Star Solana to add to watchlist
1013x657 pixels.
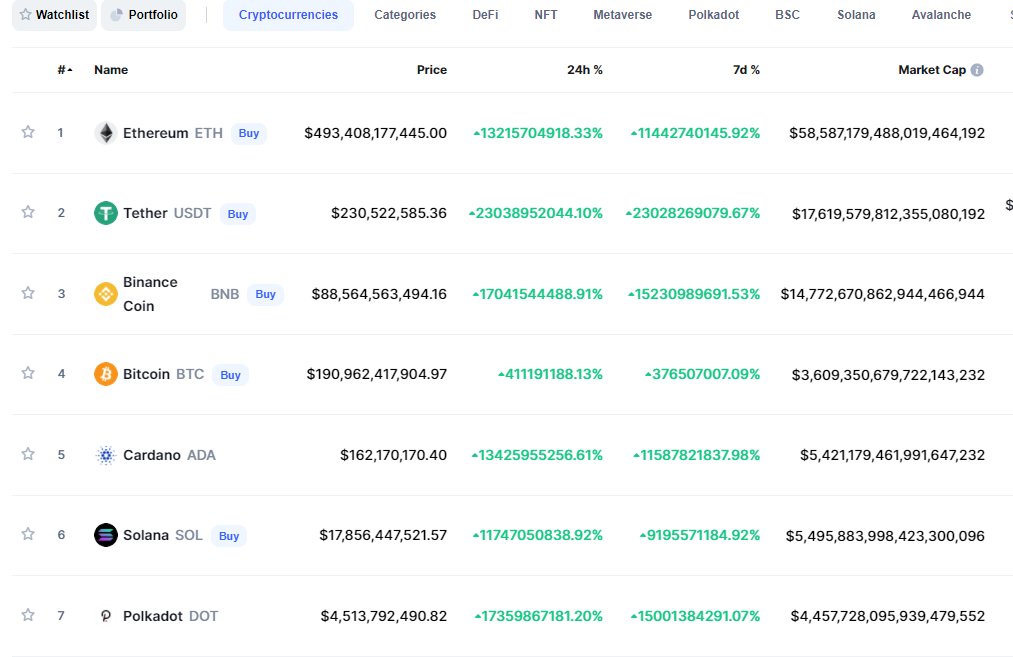click(28, 534)
